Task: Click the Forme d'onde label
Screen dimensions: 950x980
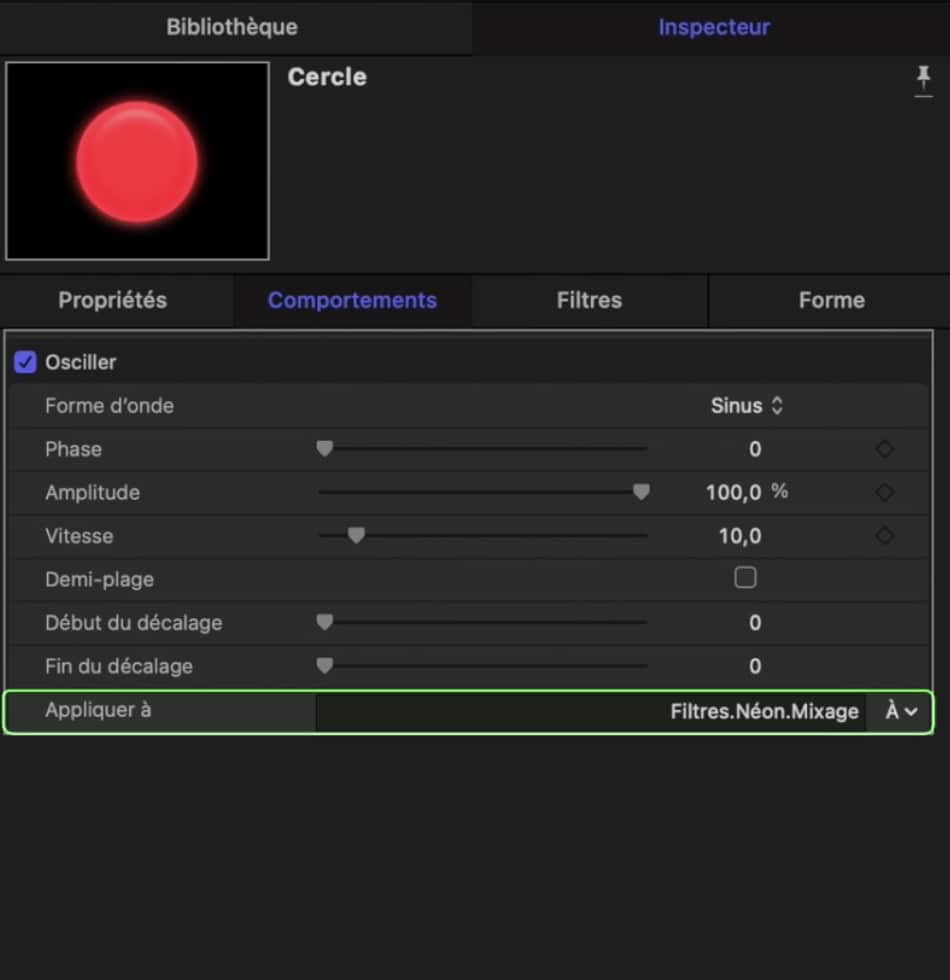Action: tap(109, 406)
